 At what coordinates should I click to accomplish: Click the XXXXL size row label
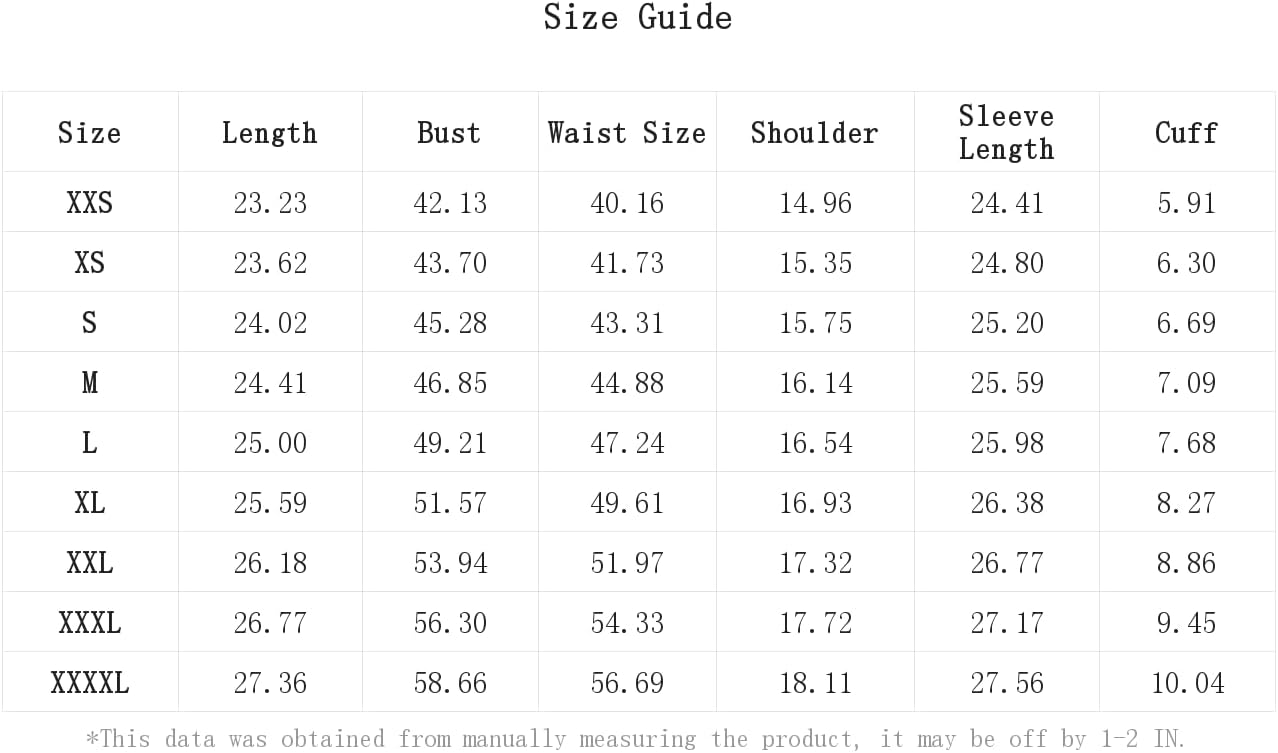[x=89, y=683]
